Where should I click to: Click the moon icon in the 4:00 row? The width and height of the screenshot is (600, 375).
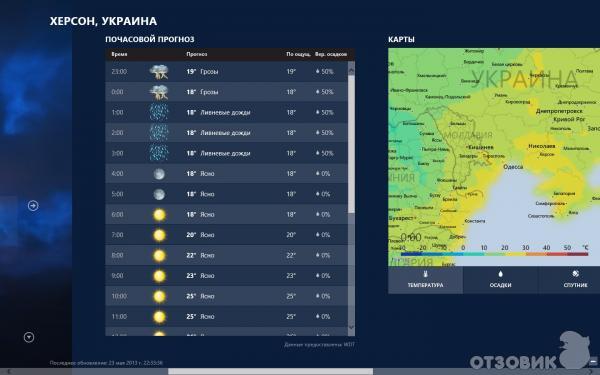click(x=159, y=174)
